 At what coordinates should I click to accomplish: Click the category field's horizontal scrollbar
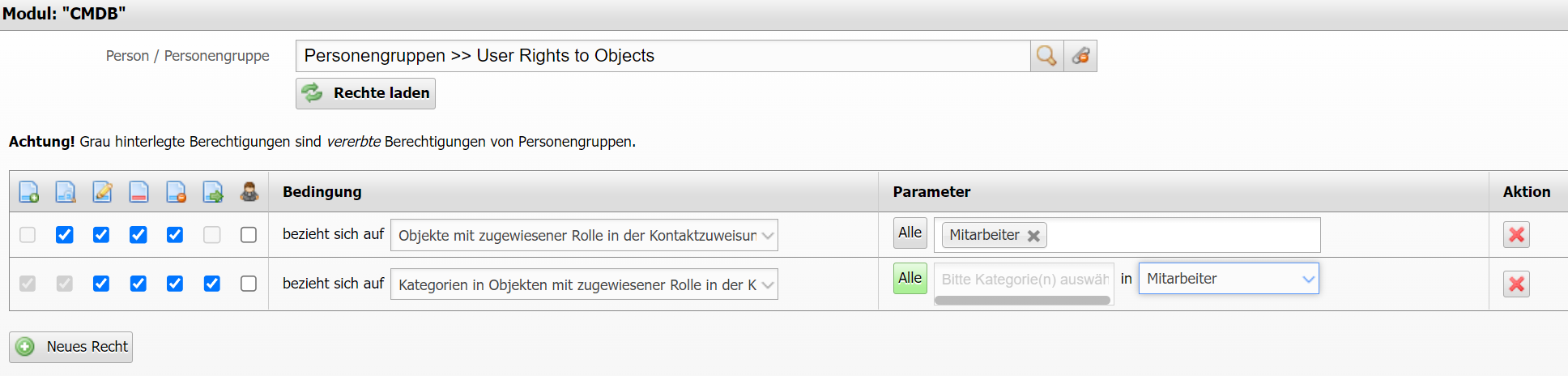(x=1022, y=301)
